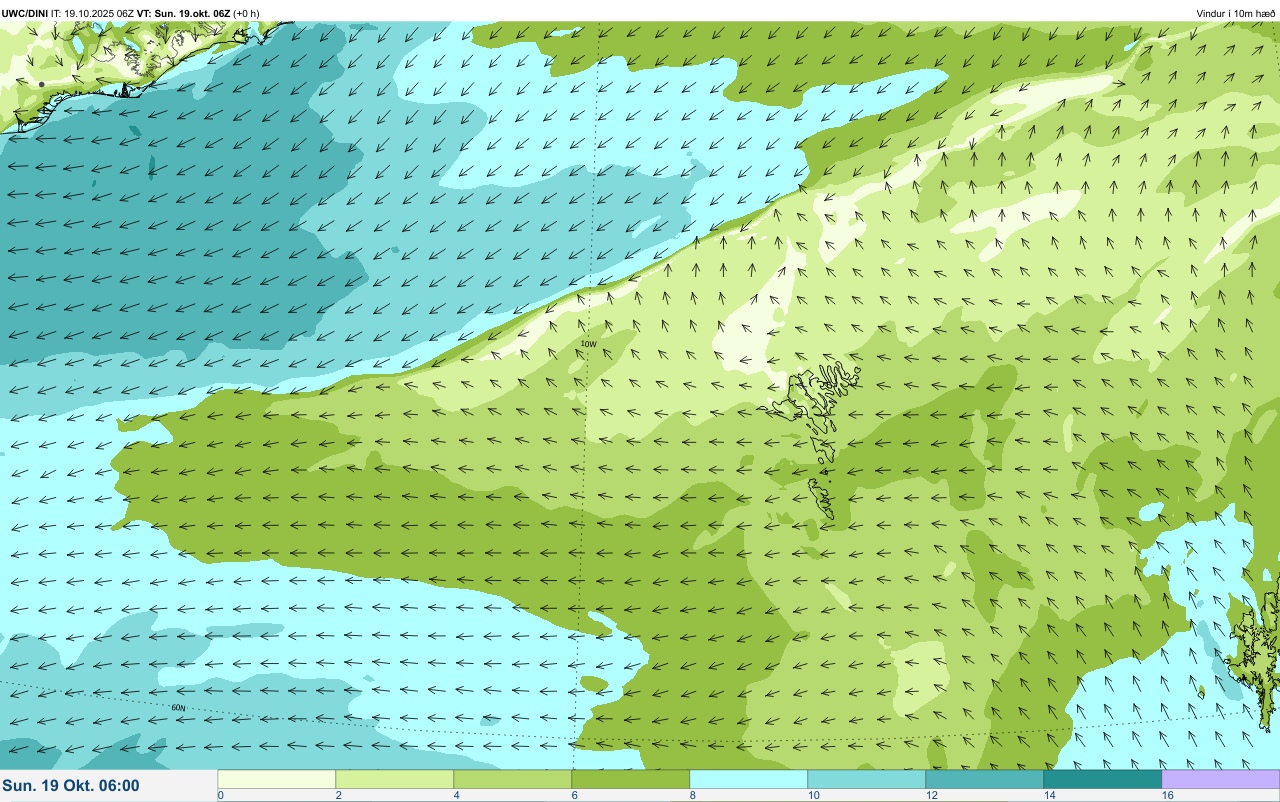
Task: Click the legend scale value '10'
Action: click(x=813, y=795)
